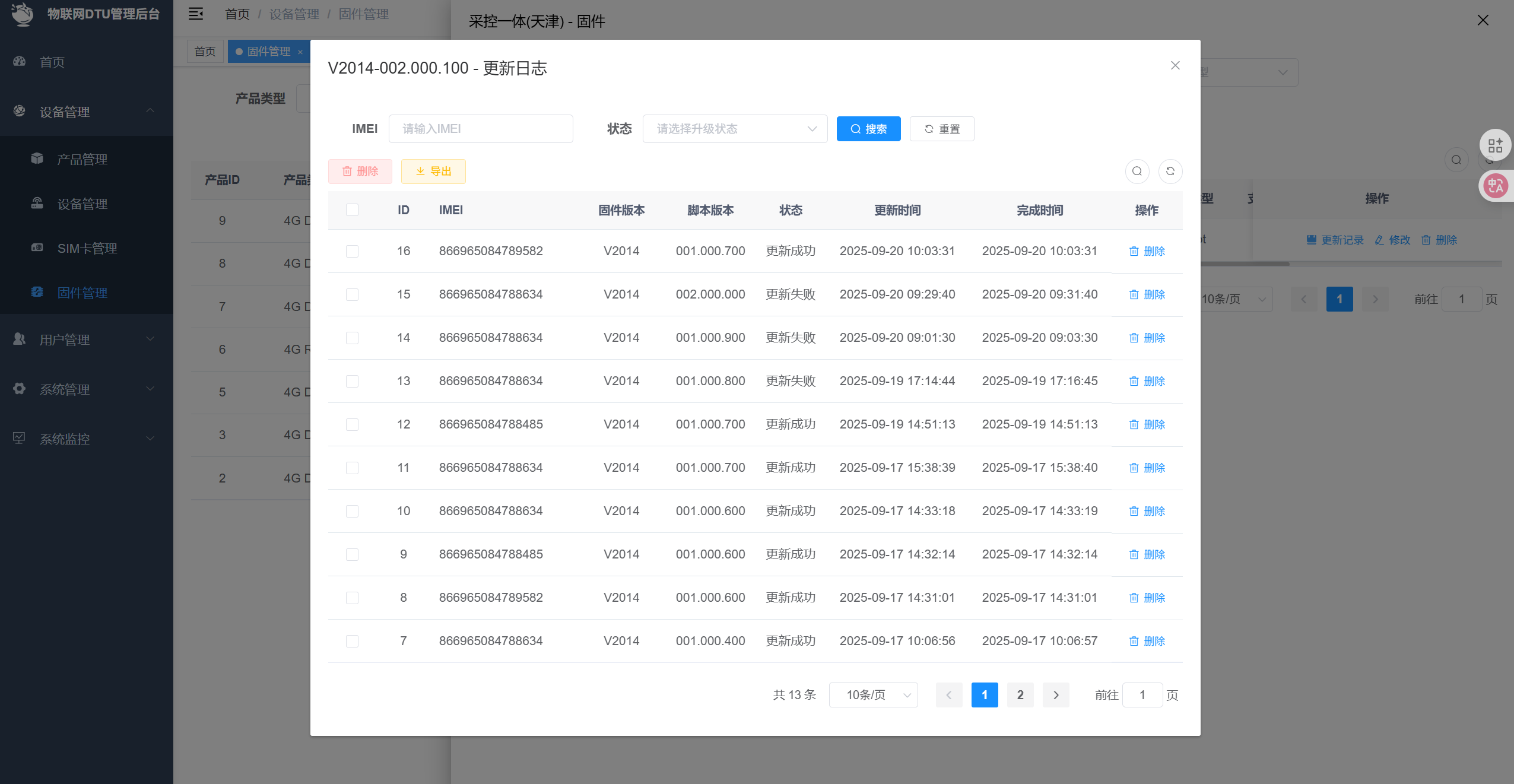The image size is (1514, 784).
Task: Open 产品管理 menu item
Action: pyautogui.click(x=87, y=158)
